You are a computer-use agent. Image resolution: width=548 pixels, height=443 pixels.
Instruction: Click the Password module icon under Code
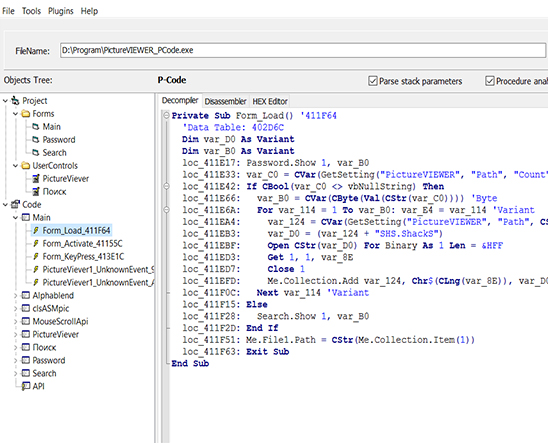(26, 360)
